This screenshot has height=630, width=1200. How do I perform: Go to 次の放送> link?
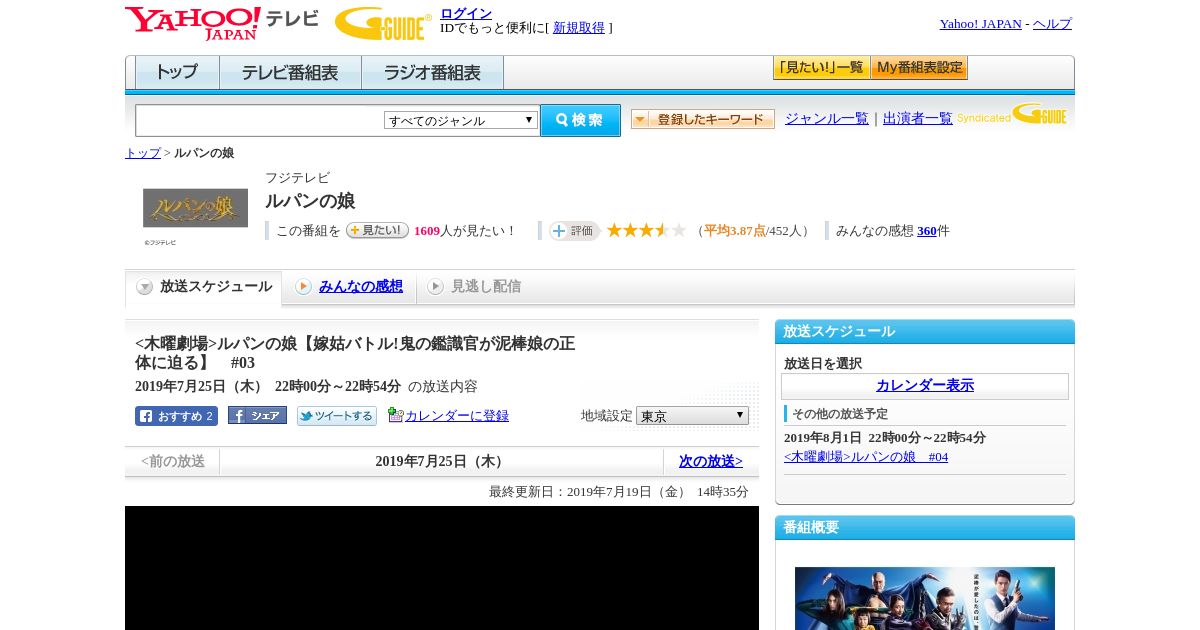pos(711,461)
